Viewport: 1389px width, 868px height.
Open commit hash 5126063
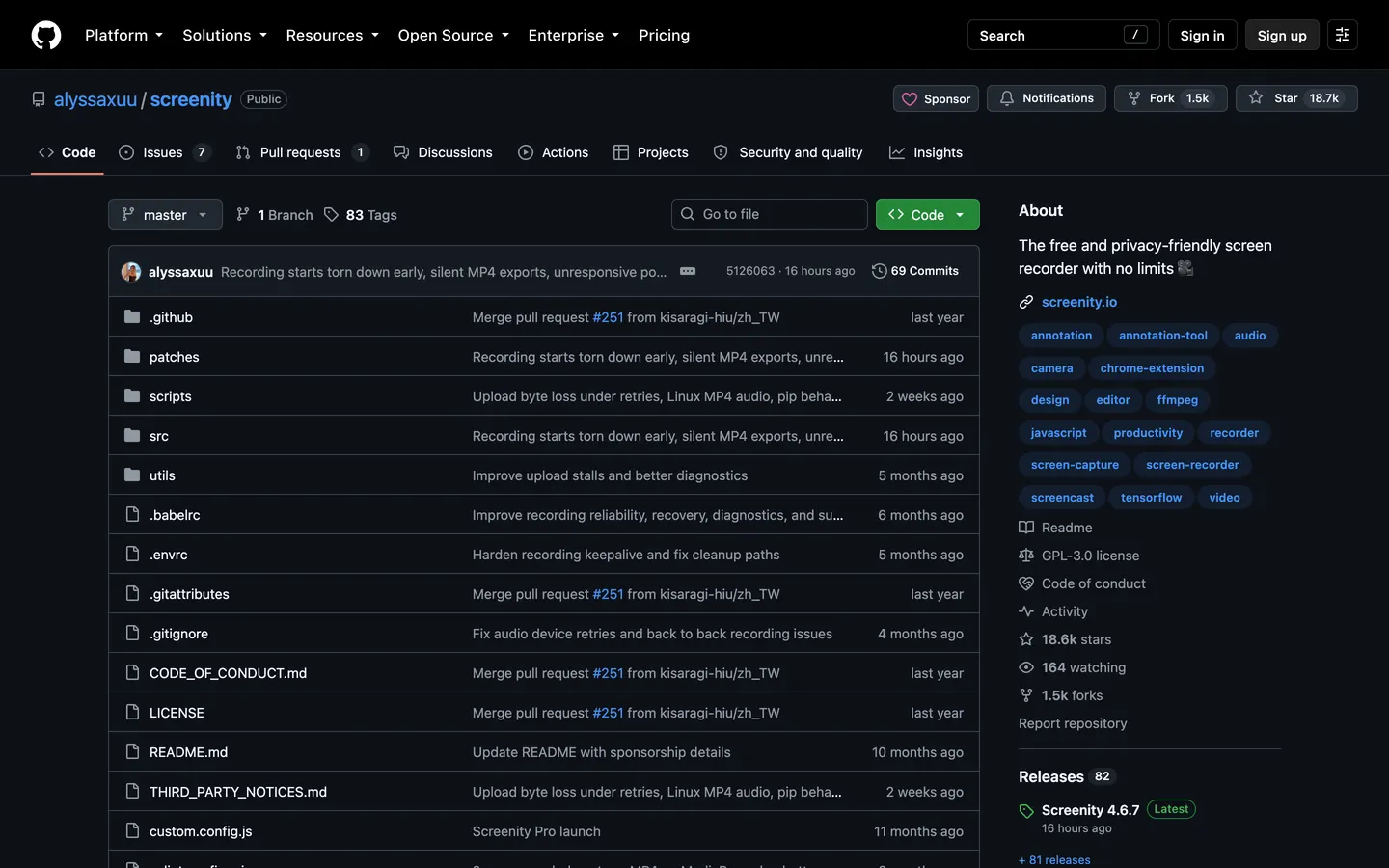[x=750, y=271]
